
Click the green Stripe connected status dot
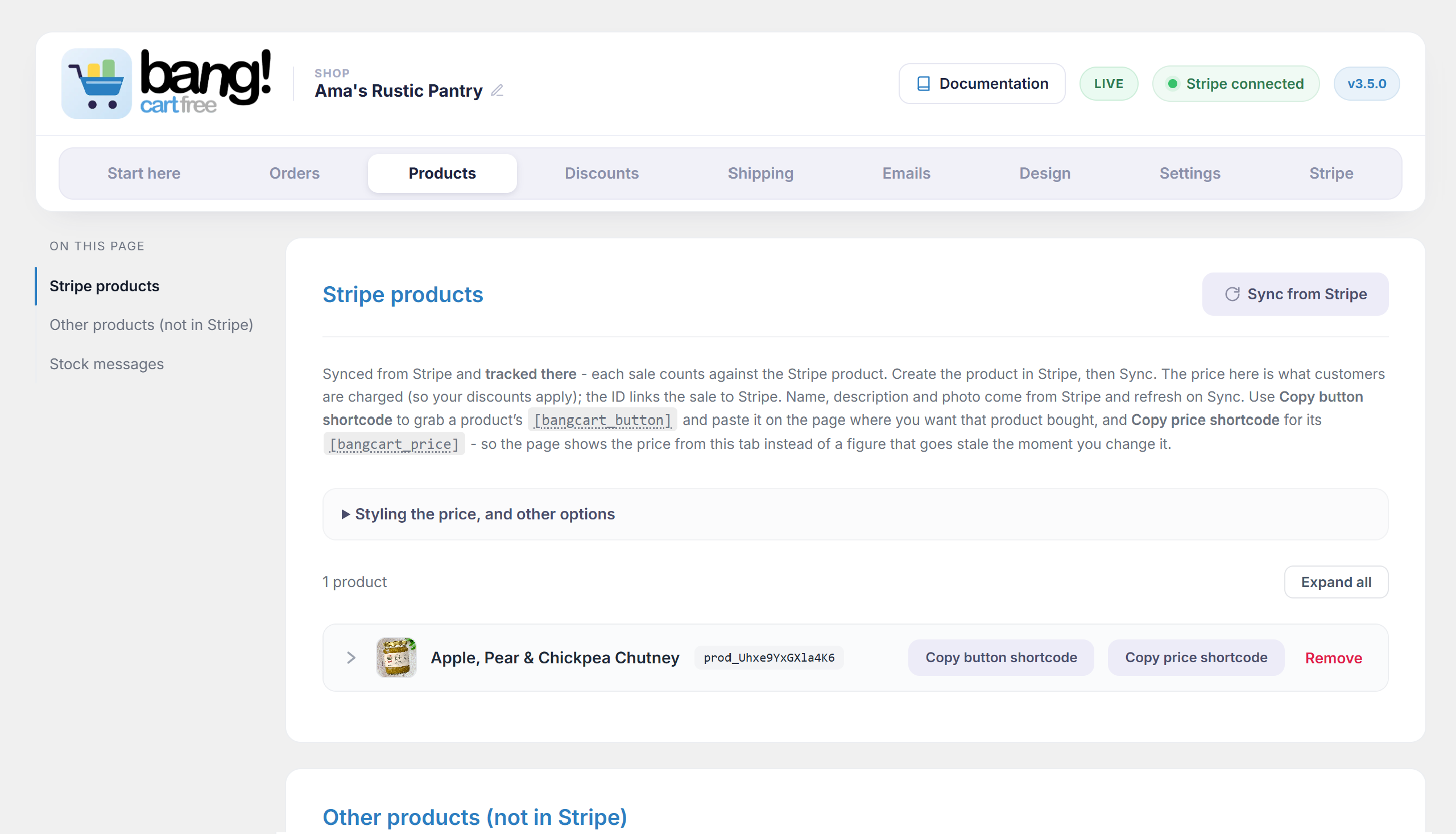tap(1172, 84)
